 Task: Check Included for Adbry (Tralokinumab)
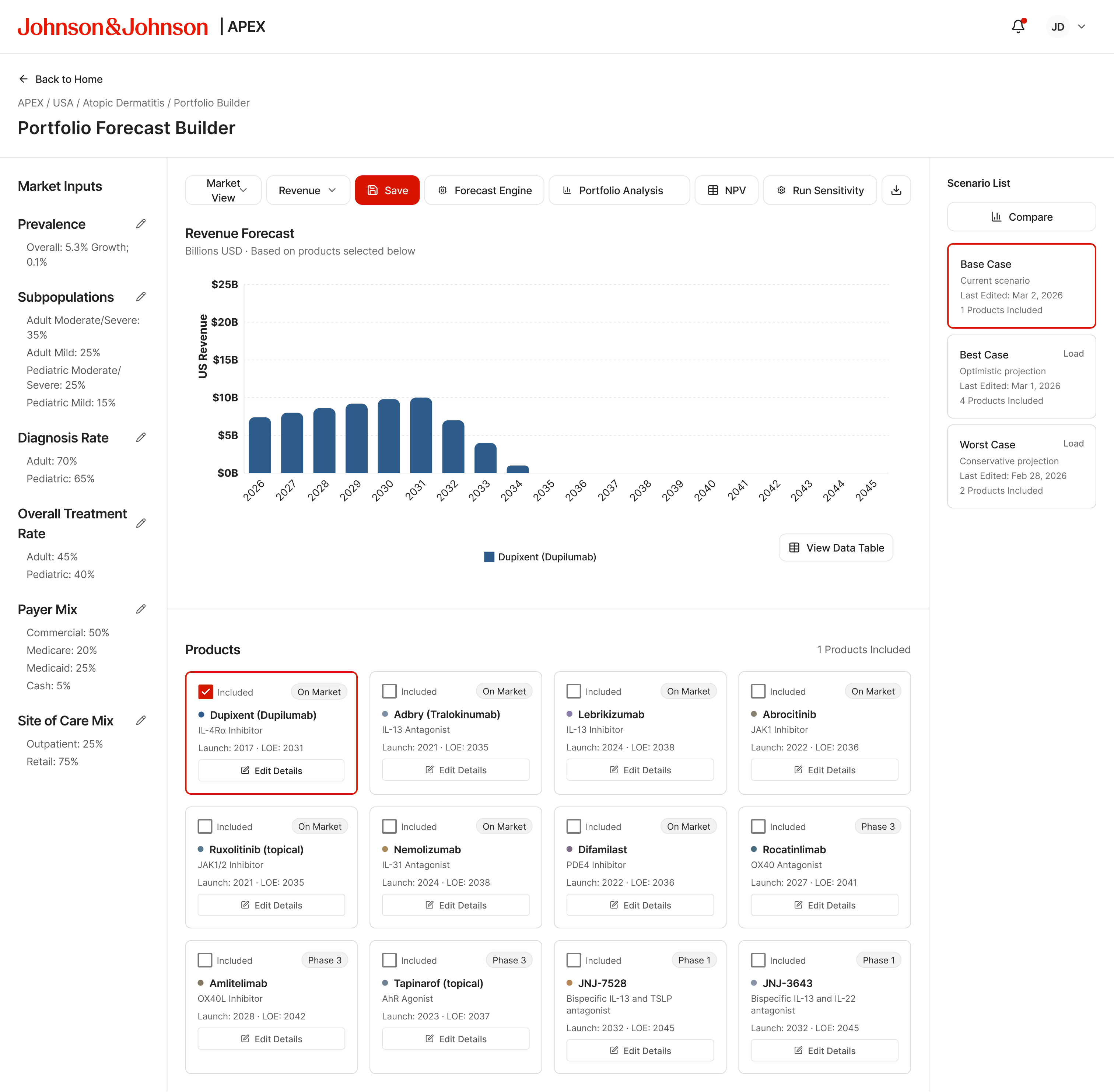click(x=389, y=691)
